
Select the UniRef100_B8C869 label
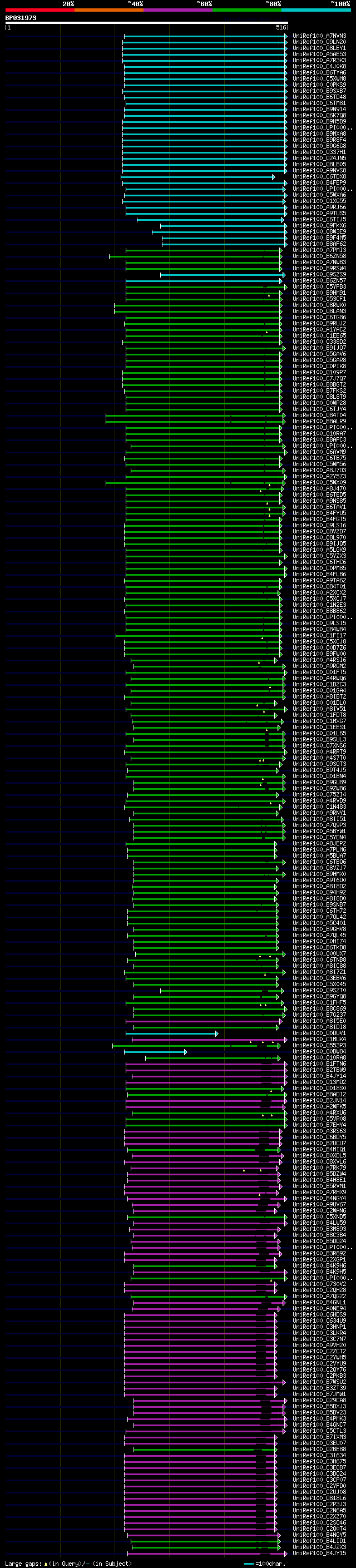[x=319, y=1008]
